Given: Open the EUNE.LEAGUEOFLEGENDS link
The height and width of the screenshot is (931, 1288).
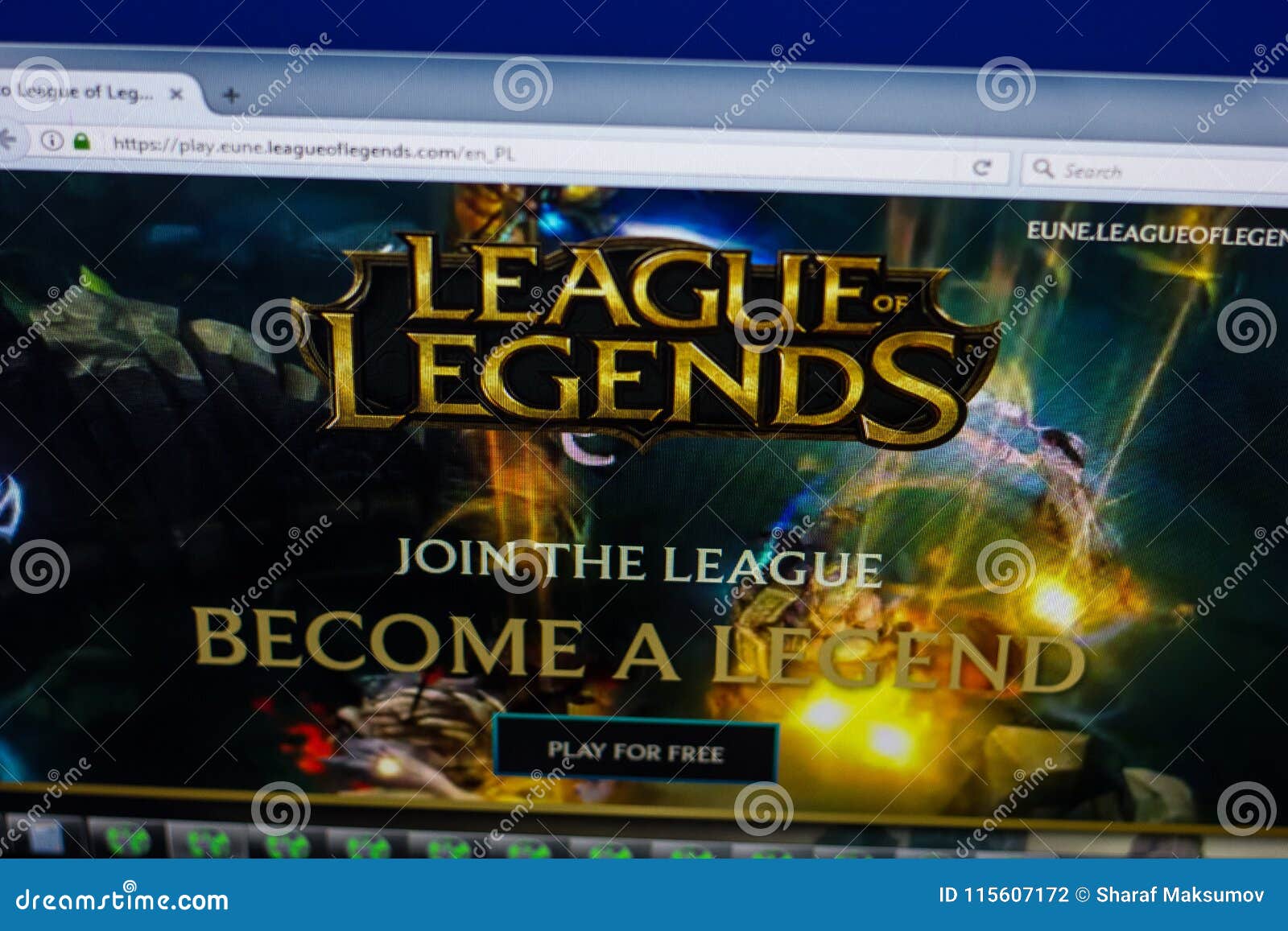Looking at the screenshot, I should [1157, 234].
